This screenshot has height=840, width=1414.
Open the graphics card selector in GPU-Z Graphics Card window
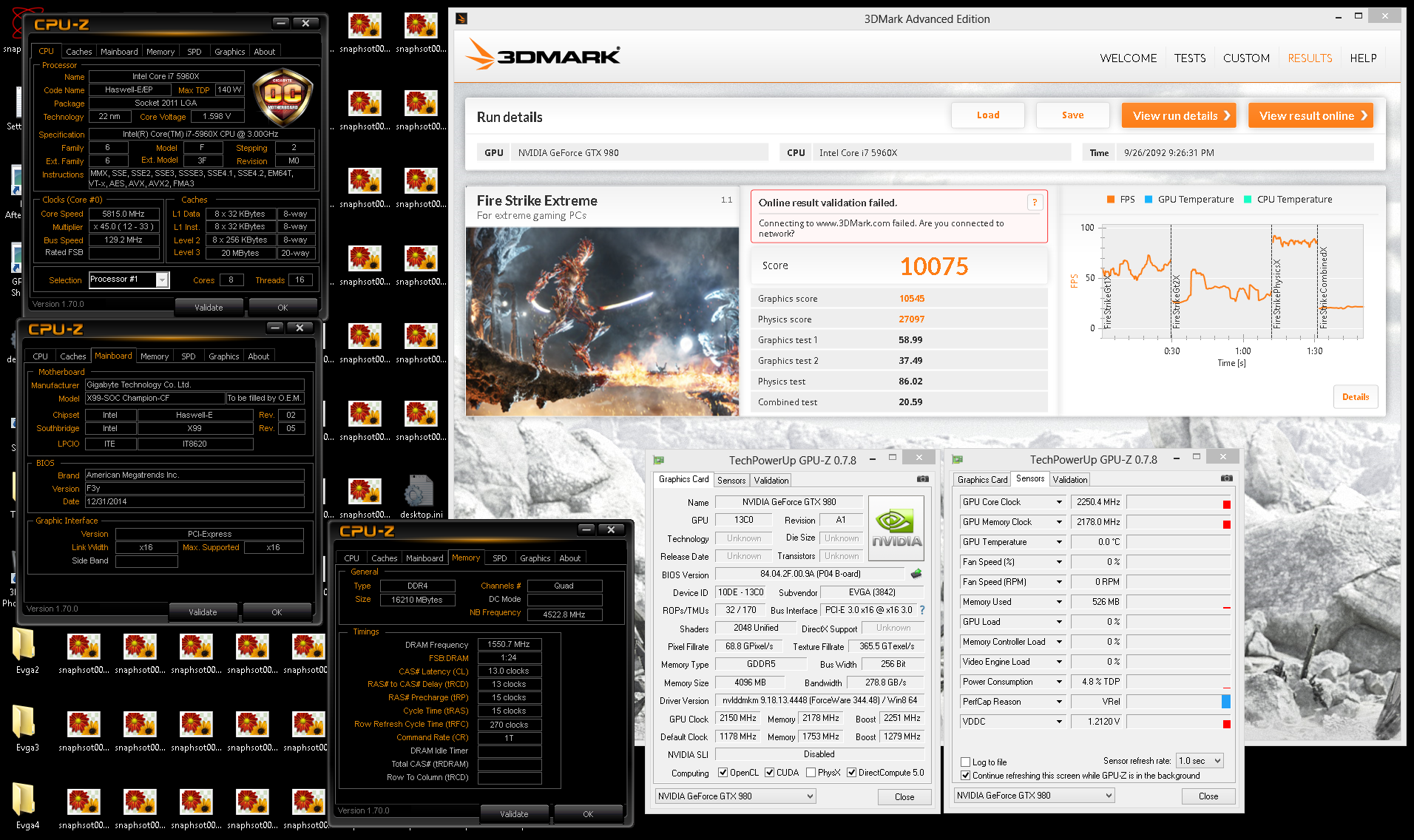pyautogui.click(x=735, y=796)
